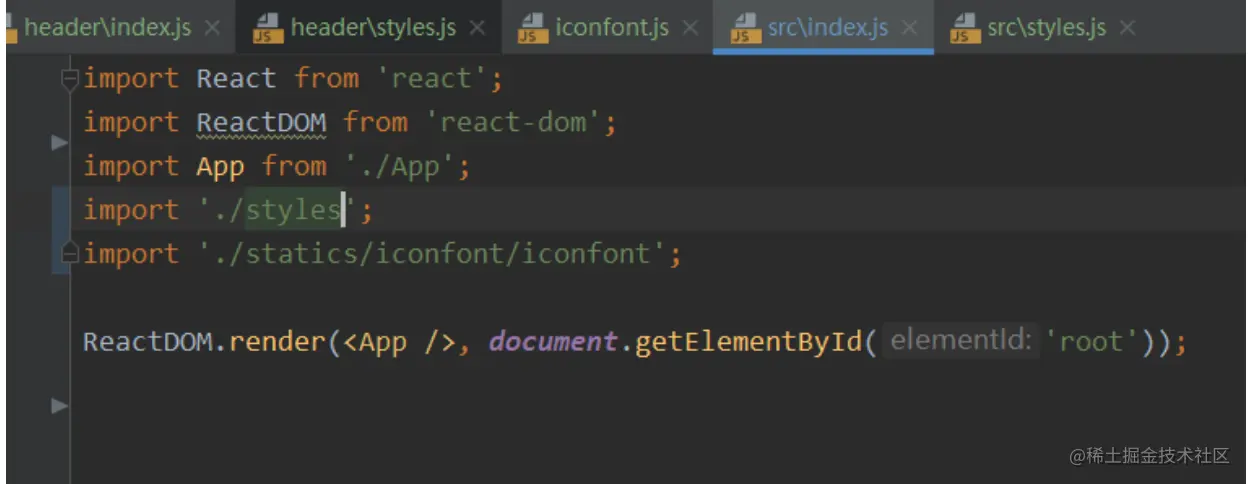Image resolution: width=1248 pixels, height=484 pixels.
Task: Close the header\index.js tab
Action: [212, 28]
